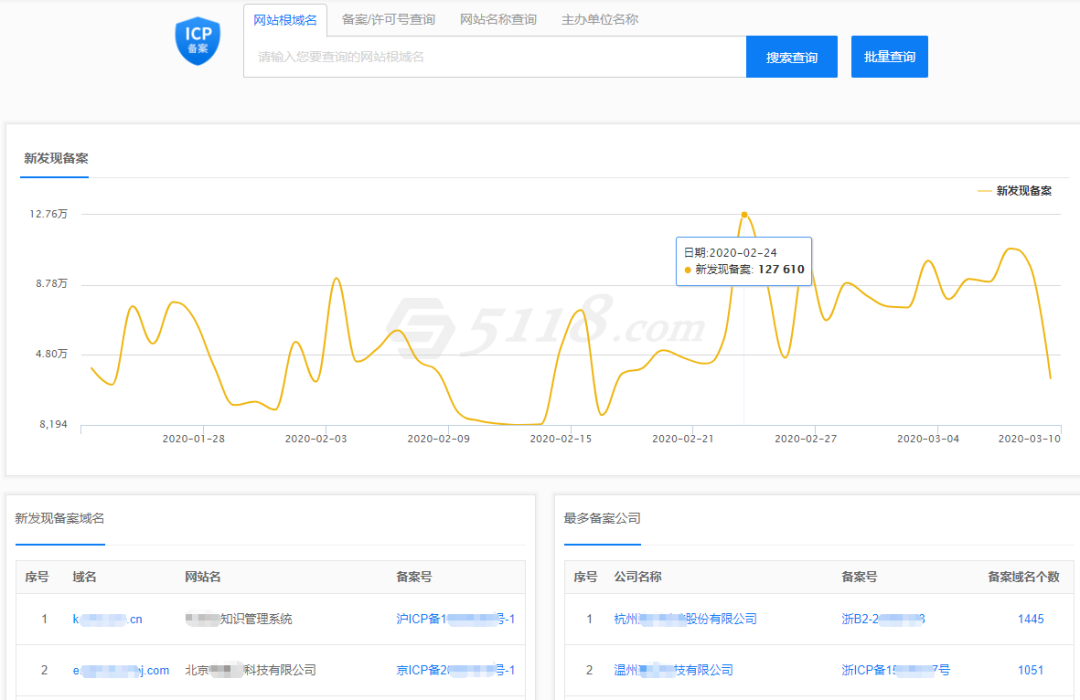The height and width of the screenshot is (700, 1080).
Task: Click the 1051 domain count link
Action: pos(1030,670)
